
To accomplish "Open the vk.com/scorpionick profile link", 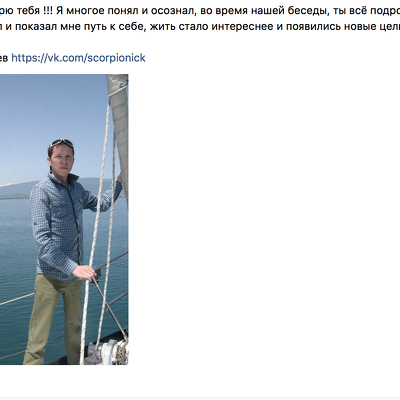I will (x=78, y=58).
